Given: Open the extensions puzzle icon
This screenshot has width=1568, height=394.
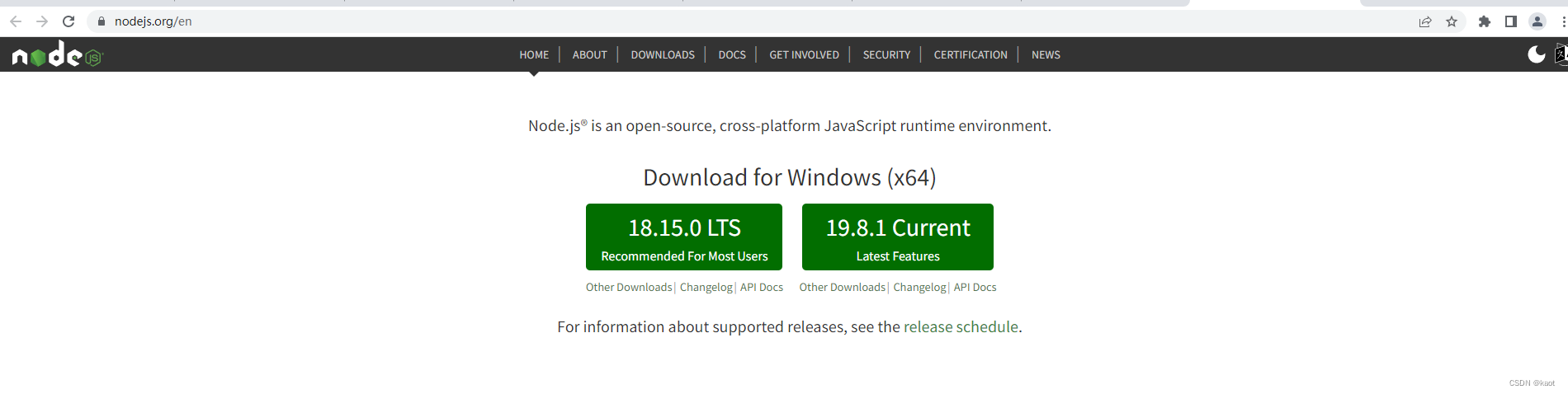Looking at the screenshot, I should click(1485, 21).
